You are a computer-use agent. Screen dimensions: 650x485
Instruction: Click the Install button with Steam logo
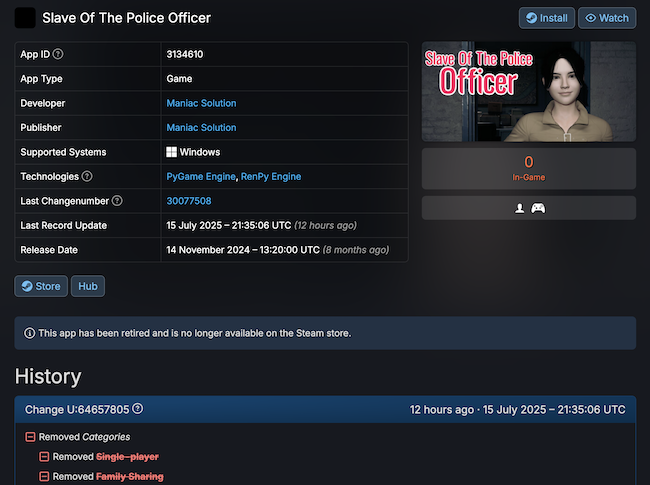click(x=547, y=18)
